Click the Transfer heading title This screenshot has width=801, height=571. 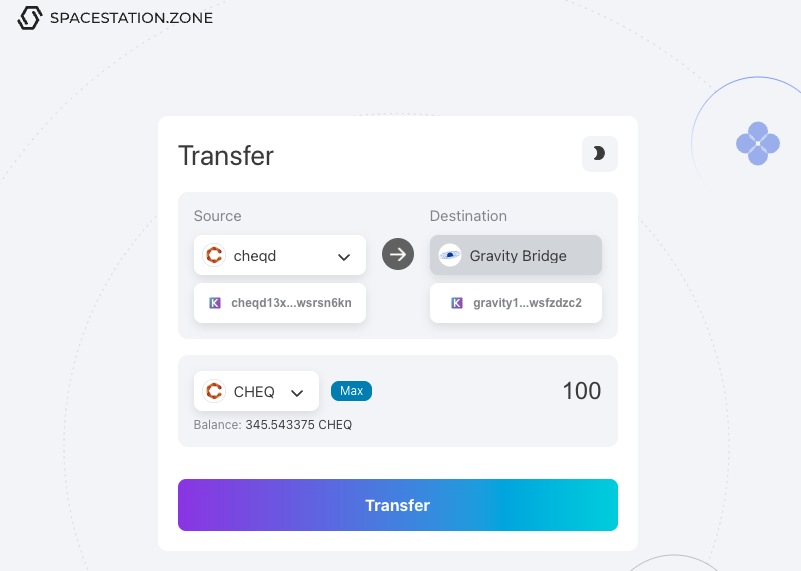(226, 156)
